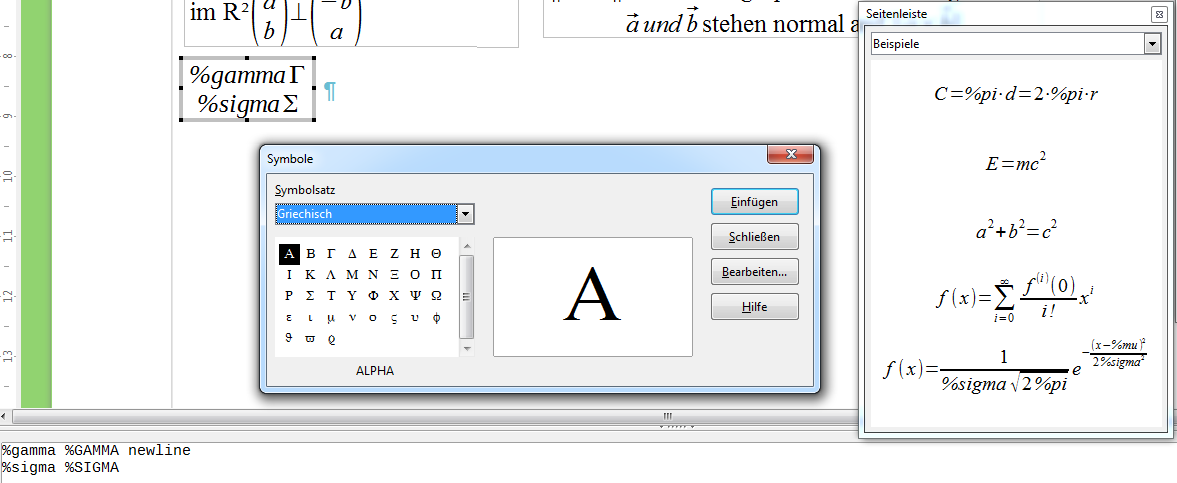Choose the uppercase Omega symbol

tap(436, 296)
